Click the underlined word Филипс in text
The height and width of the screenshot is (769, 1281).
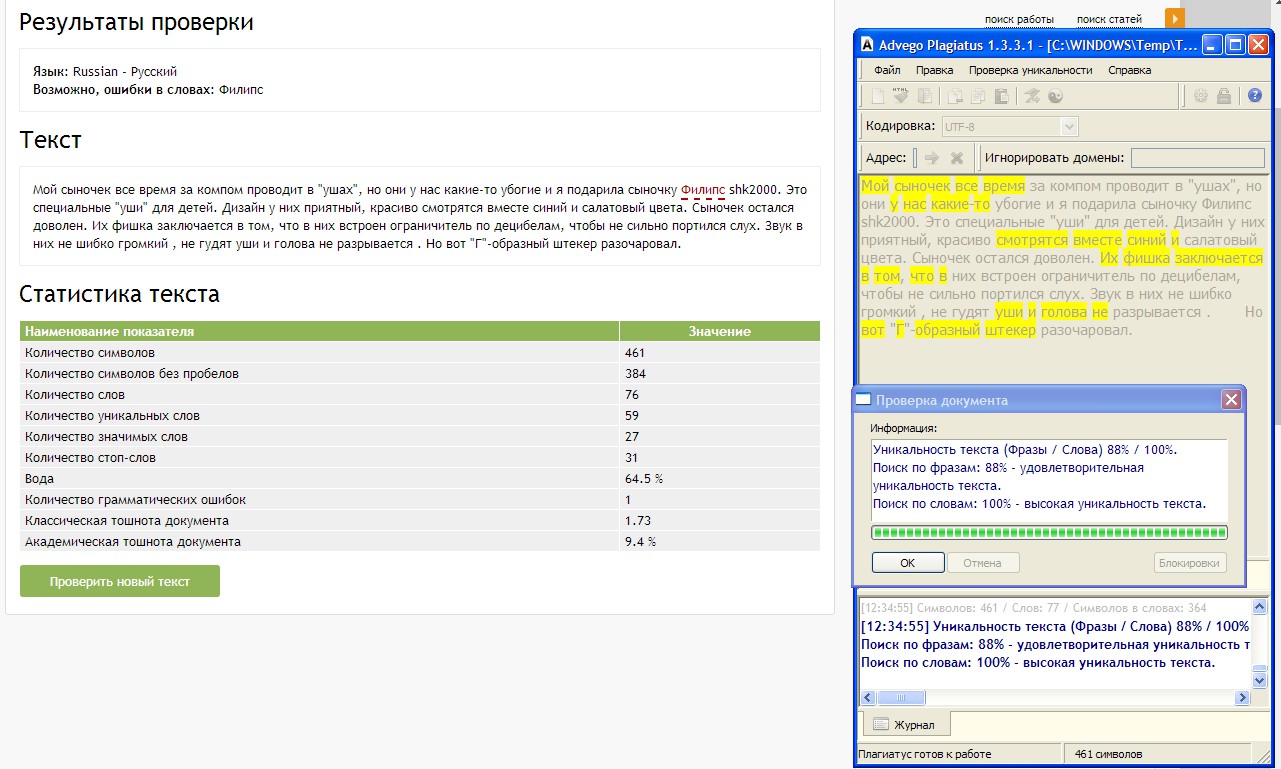pyautogui.click(x=702, y=189)
